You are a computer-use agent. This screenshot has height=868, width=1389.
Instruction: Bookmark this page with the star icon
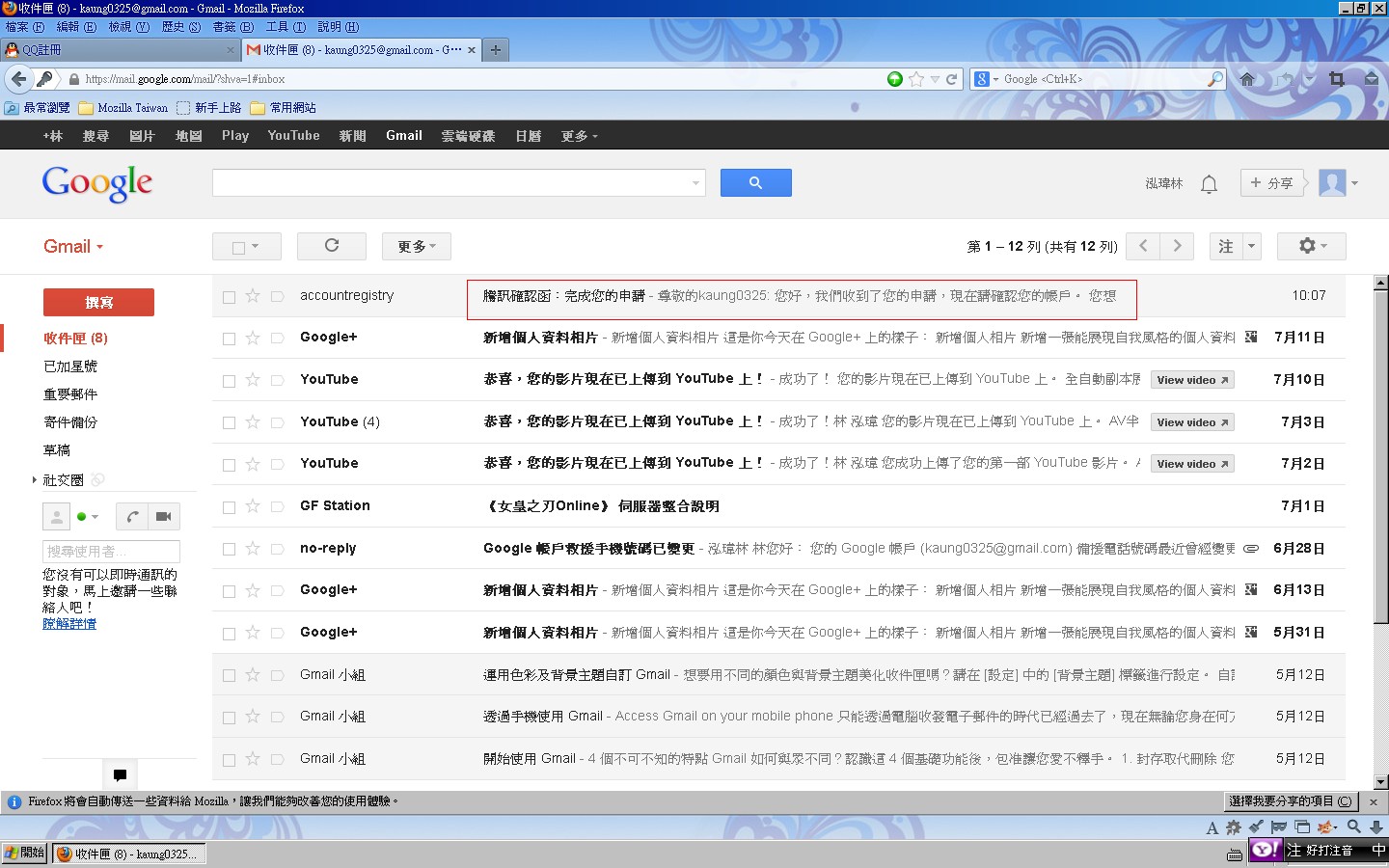click(x=916, y=79)
